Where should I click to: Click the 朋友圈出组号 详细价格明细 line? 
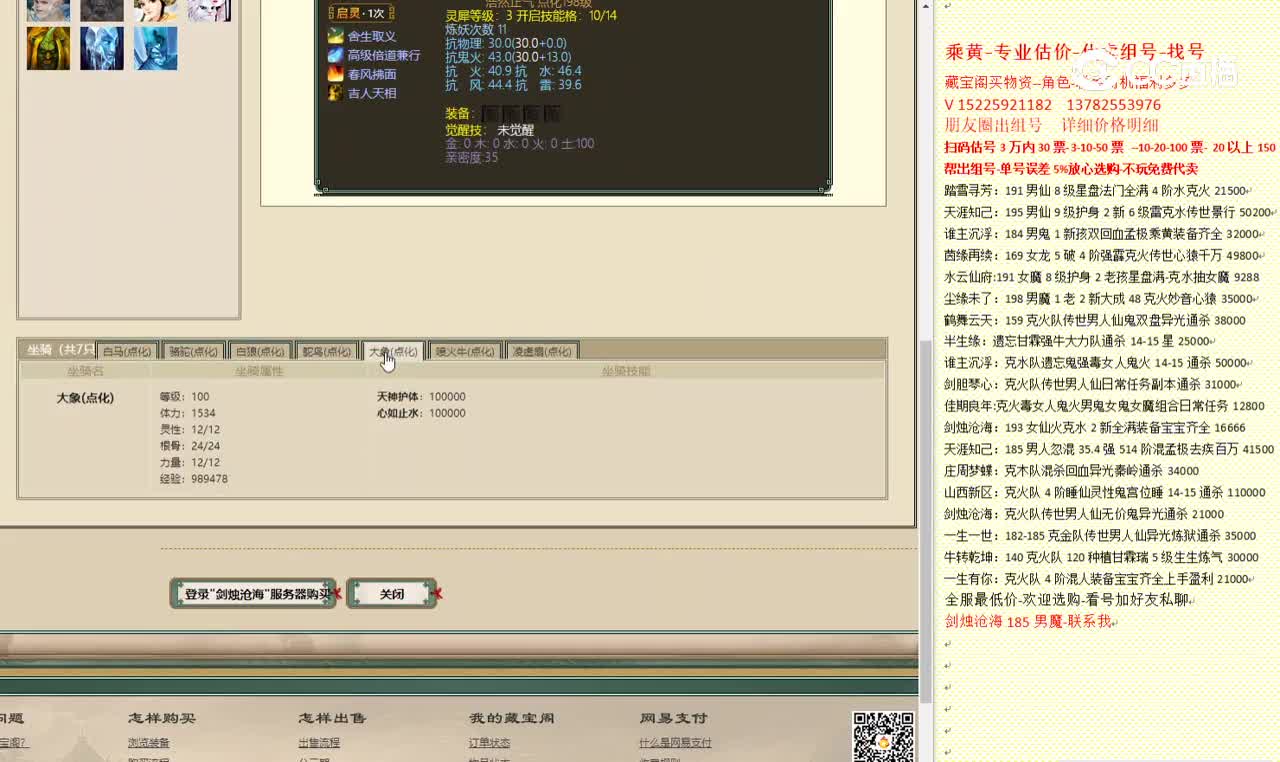point(1052,125)
